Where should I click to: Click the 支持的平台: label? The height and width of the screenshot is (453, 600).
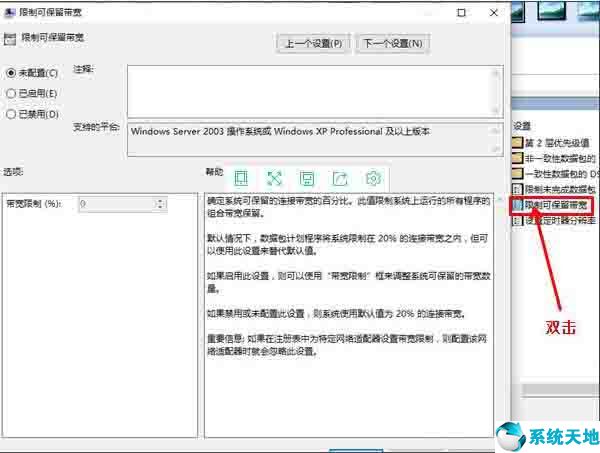point(96,127)
